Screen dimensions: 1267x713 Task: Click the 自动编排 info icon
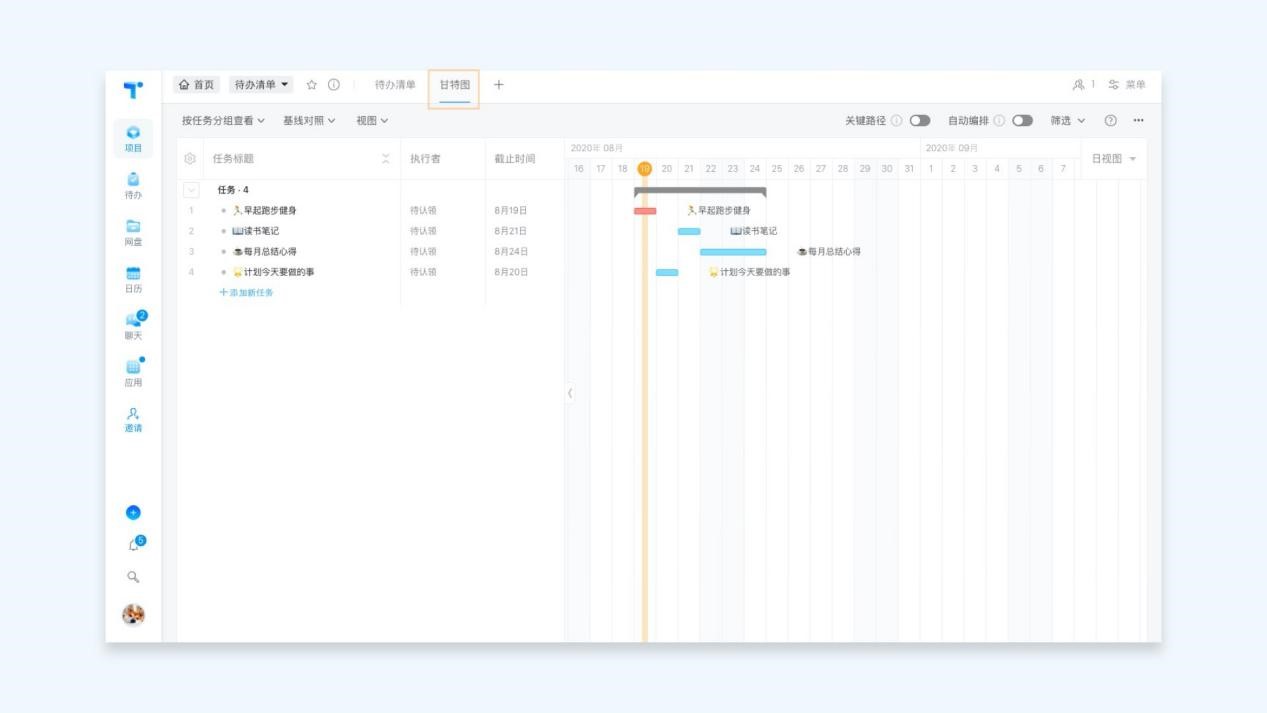pyautogui.click(x=999, y=120)
